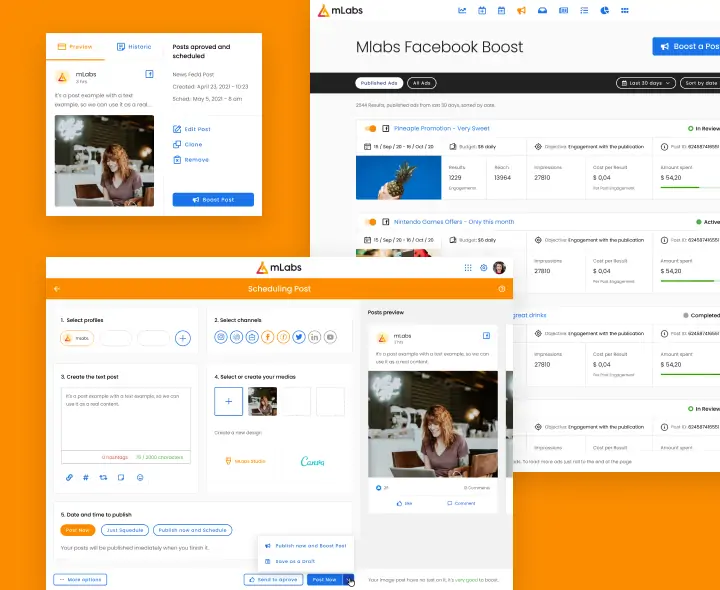The width and height of the screenshot is (720, 590).
Task: Click the orange megaphone boost icon in the top navigation
Action: coord(521,11)
